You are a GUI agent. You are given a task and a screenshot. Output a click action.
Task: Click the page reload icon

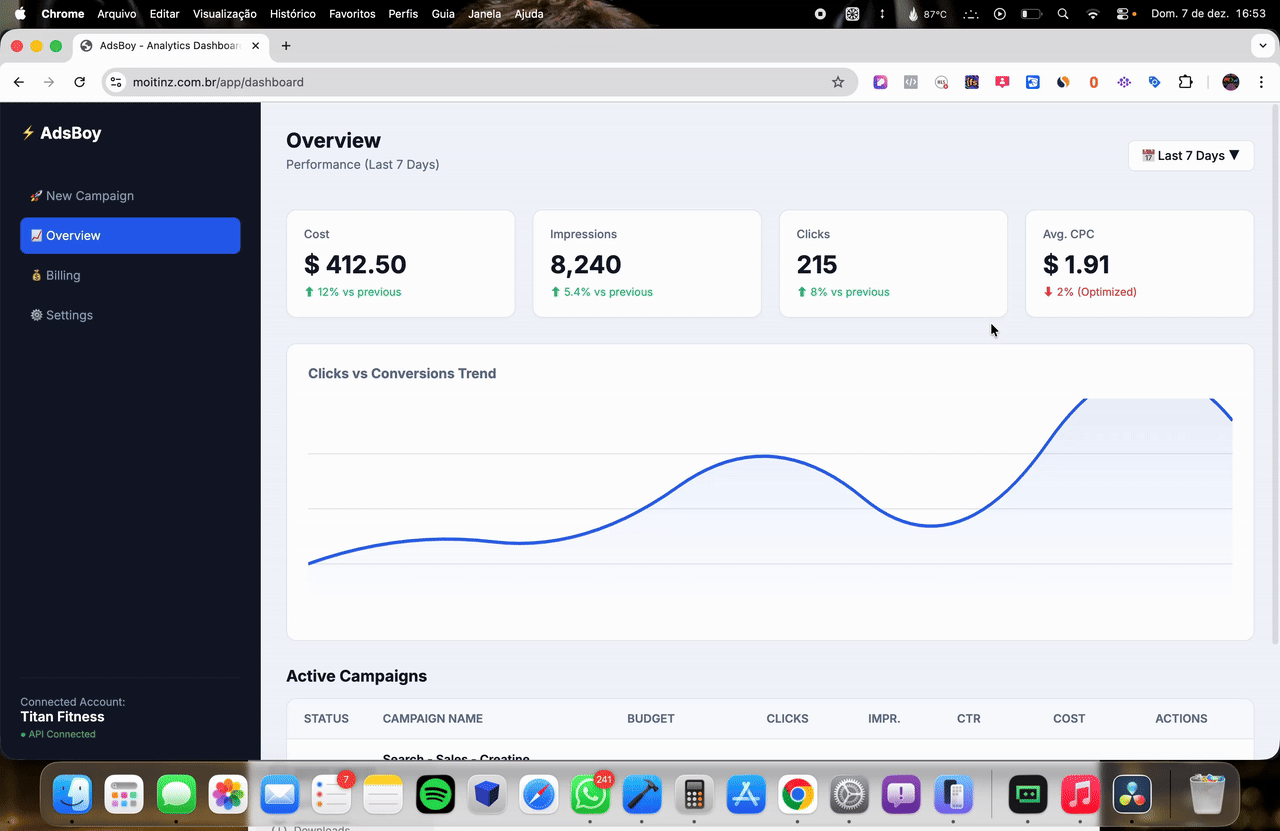tap(79, 81)
